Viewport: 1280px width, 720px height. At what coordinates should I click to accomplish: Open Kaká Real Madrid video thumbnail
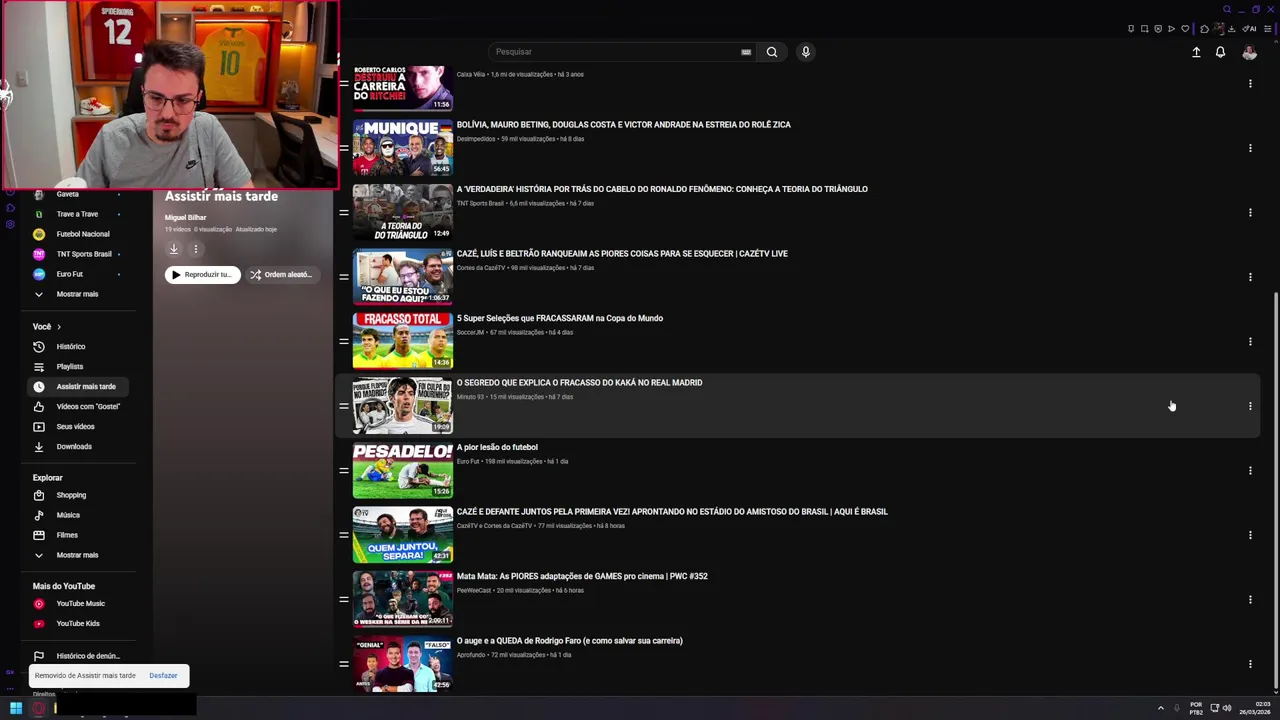click(x=403, y=406)
